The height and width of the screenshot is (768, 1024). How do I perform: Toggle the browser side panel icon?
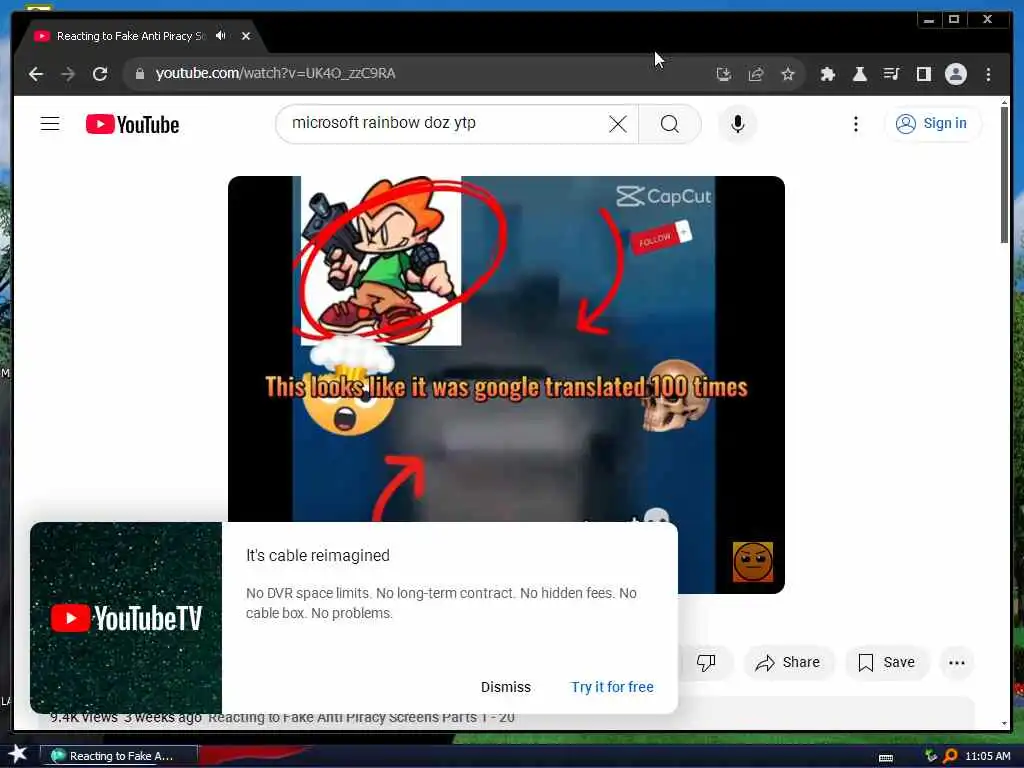pyautogui.click(x=923, y=74)
